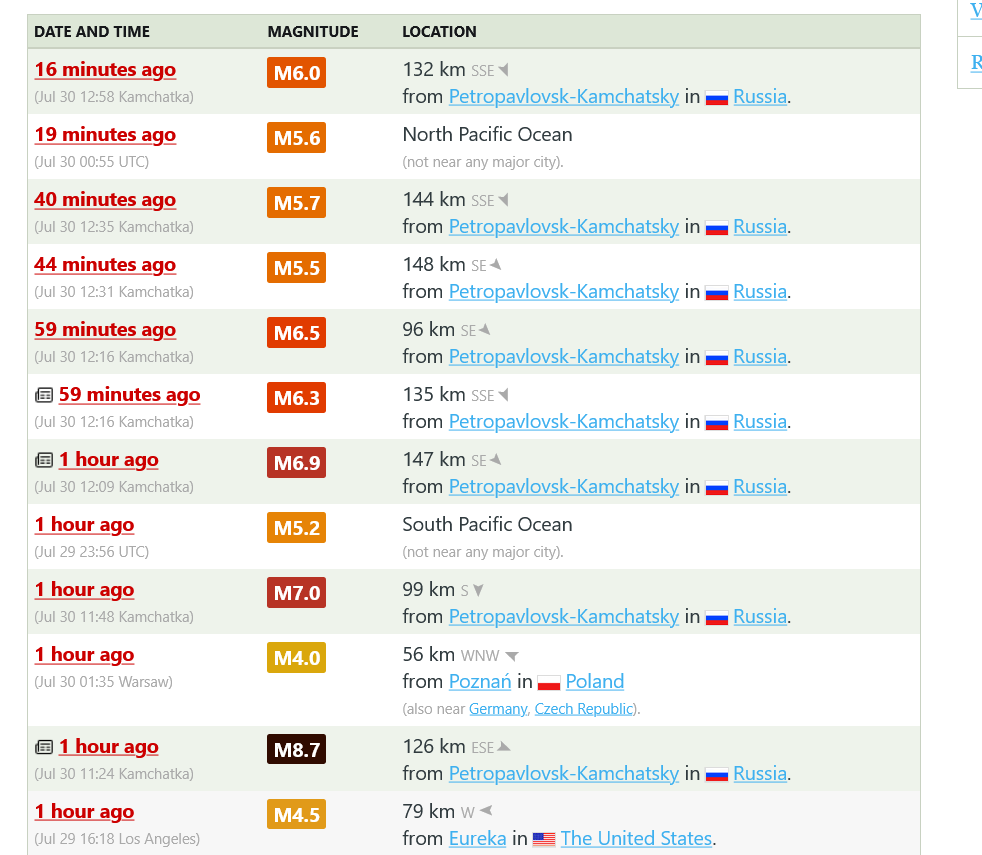This screenshot has width=982, height=855.
Task: Open the '1 hour ago' link in the M6.9 row
Action: click(109, 460)
